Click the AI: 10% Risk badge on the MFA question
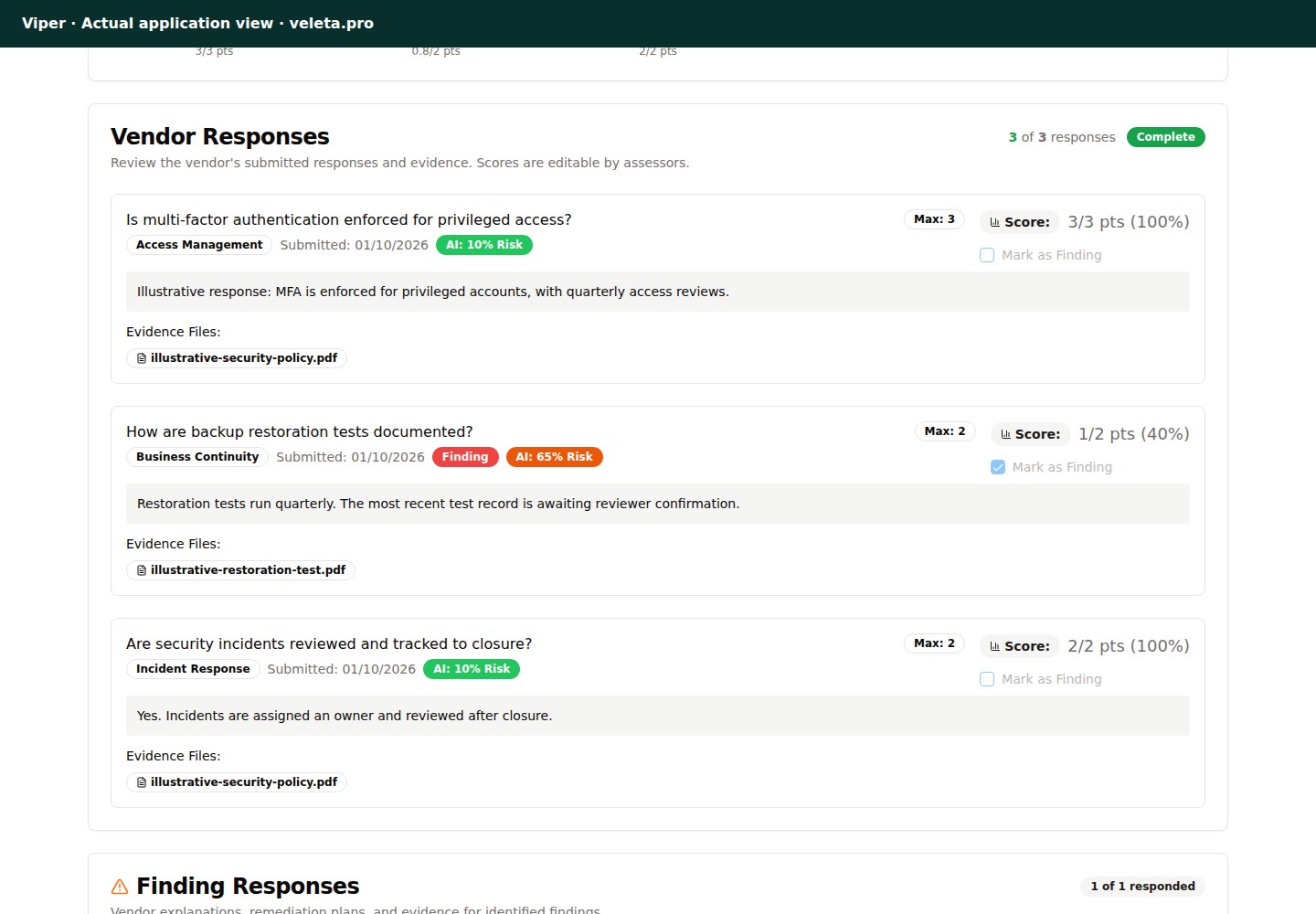Viewport: 1316px width, 914px height. pos(484,245)
